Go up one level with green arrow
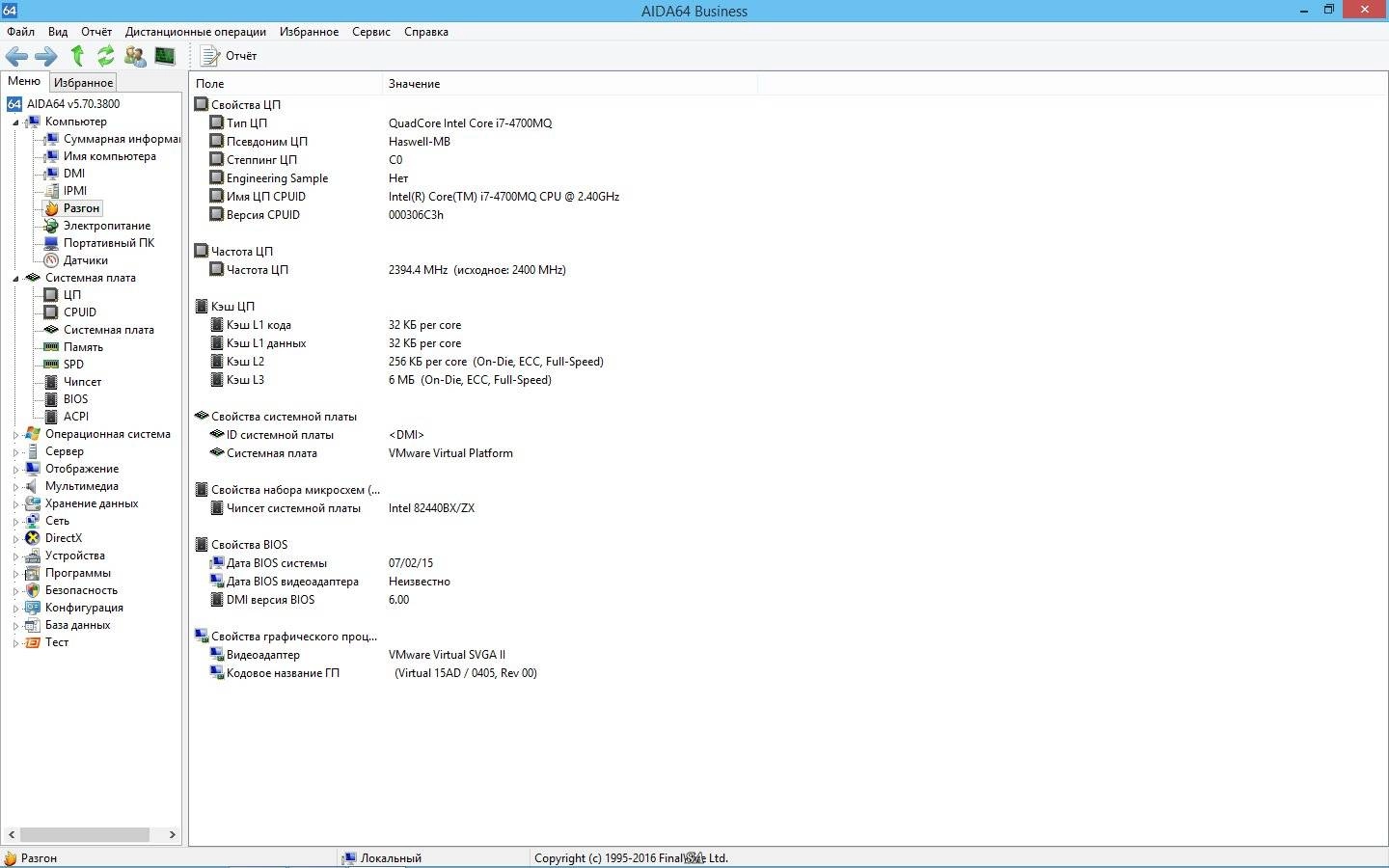 click(x=77, y=56)
